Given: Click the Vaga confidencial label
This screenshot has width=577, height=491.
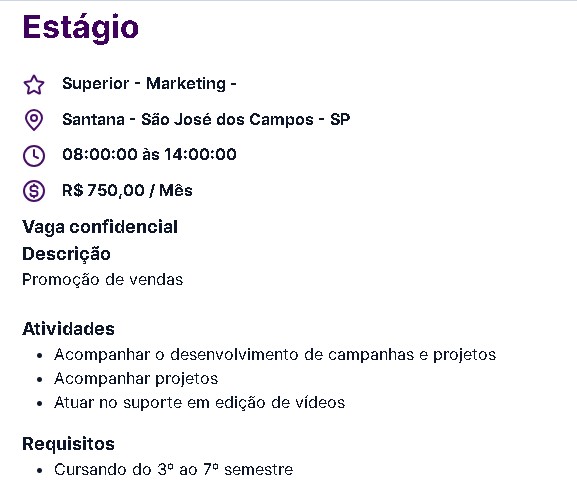Looking at the screenshot, I should coord(100,227).
